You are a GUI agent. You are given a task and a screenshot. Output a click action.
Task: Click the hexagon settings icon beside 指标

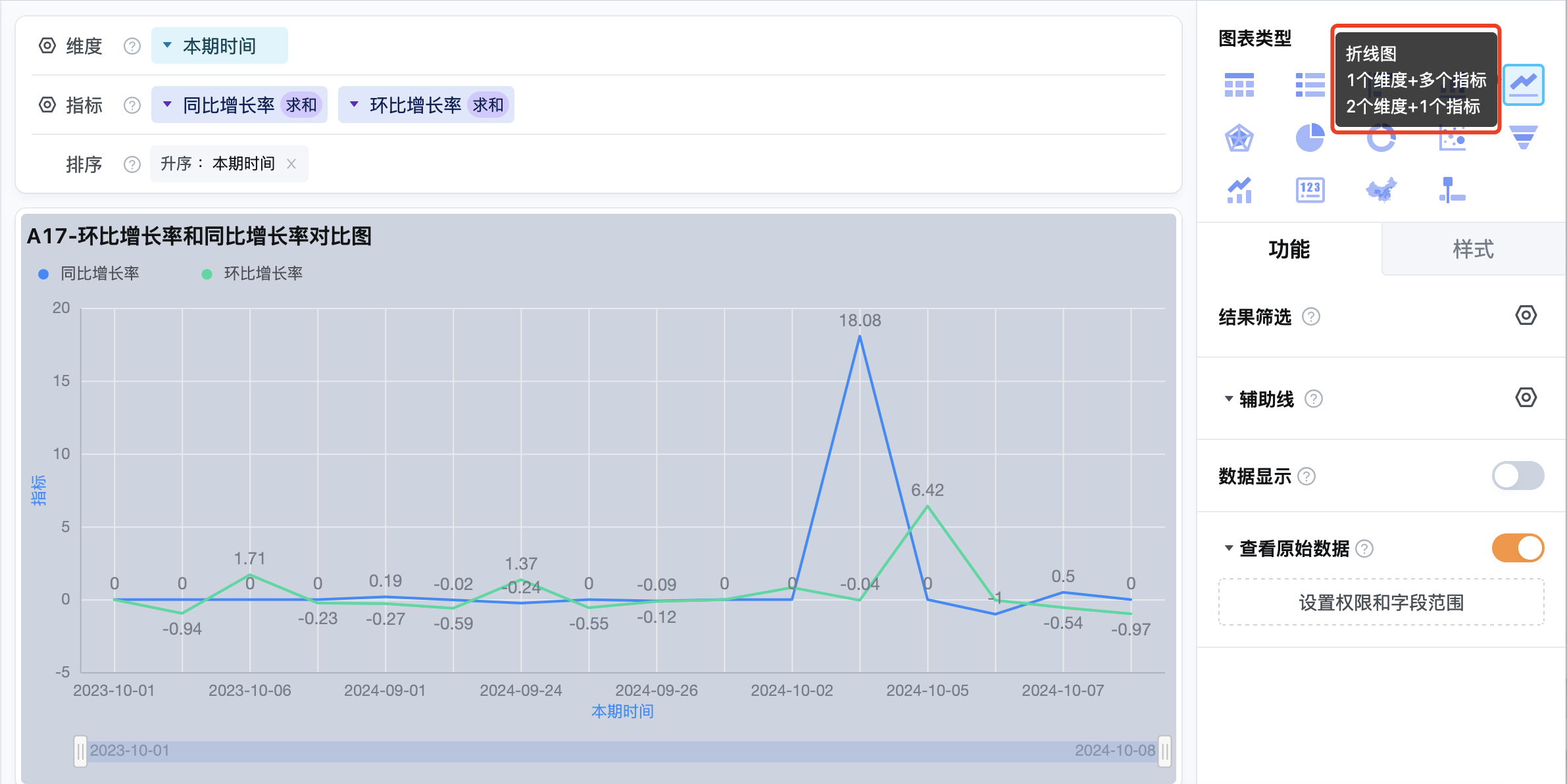coord(47,105)
